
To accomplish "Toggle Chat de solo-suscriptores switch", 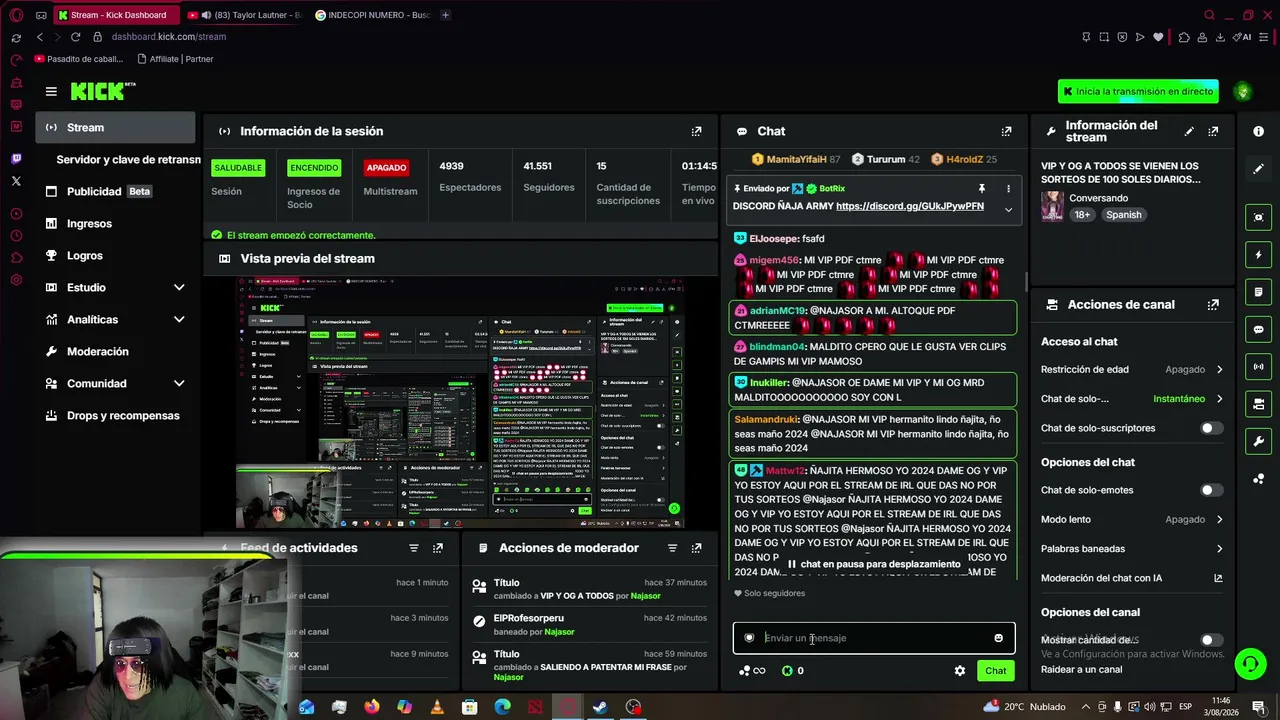I will [x=1211, y=428].
